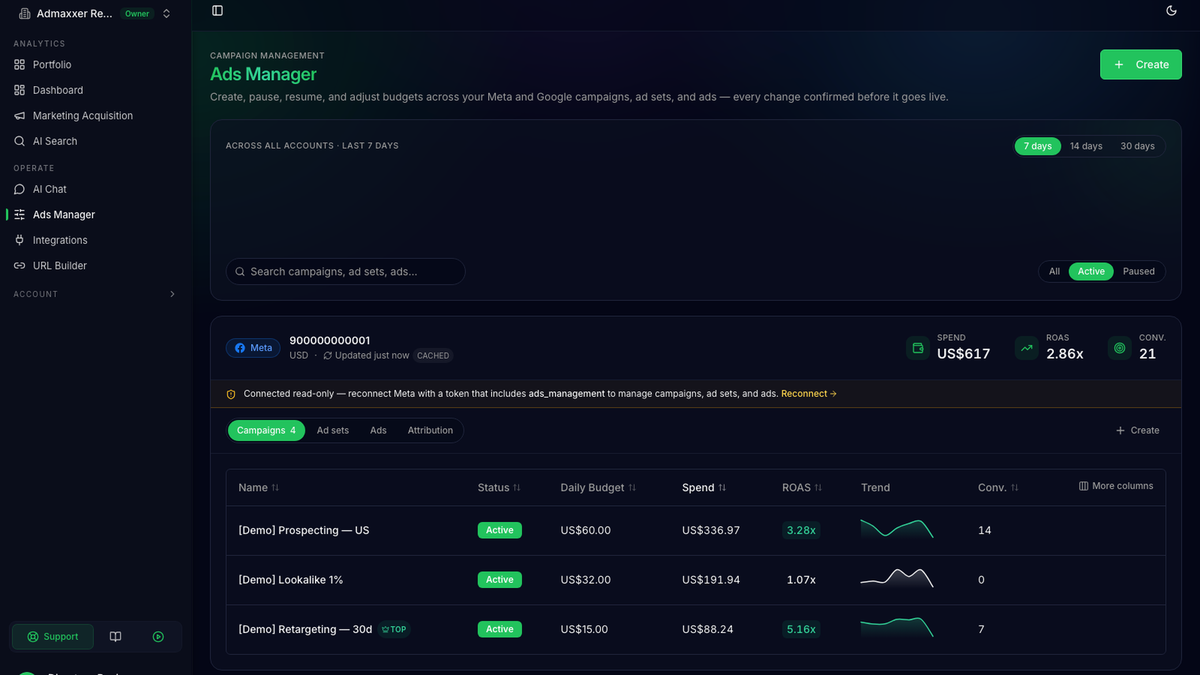Click the TOP crown badge on Retargeting
This screenshot has height=675, width=1200.
coord(394,629)
